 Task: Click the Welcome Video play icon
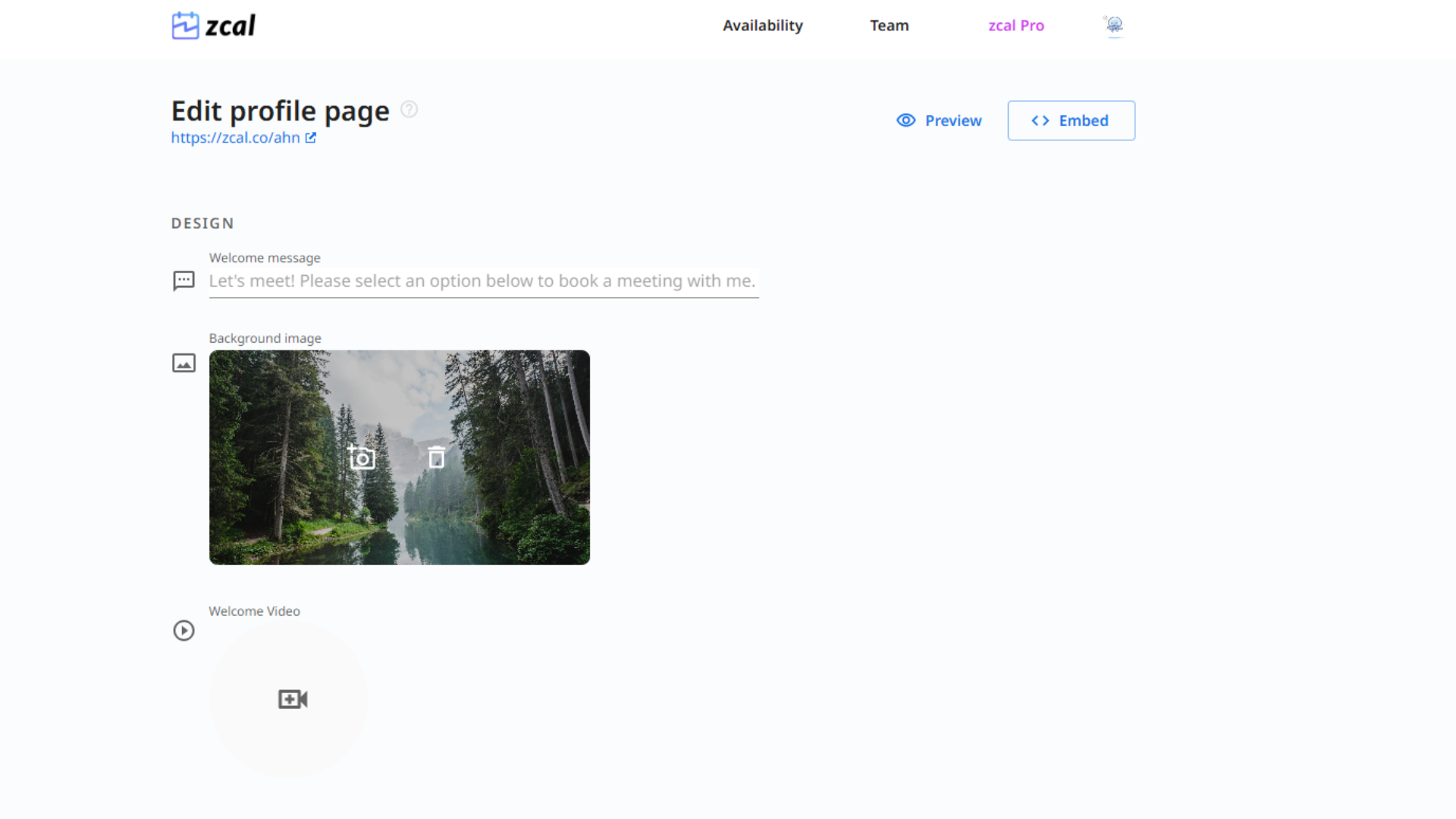(183, 630)
